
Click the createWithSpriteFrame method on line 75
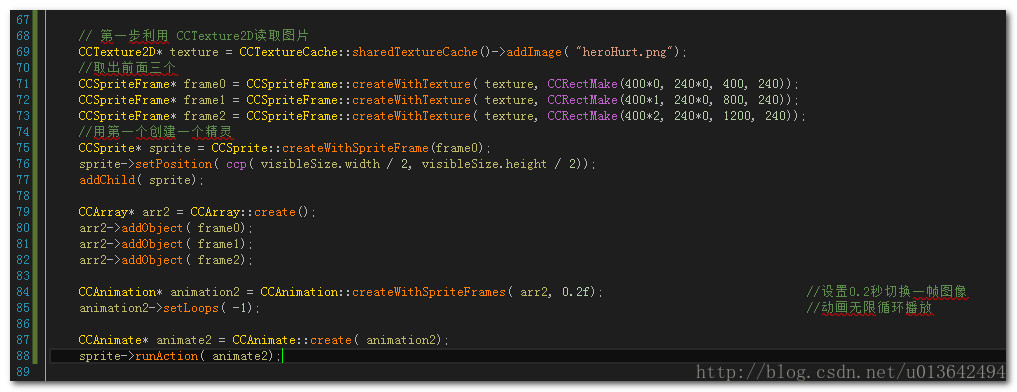coord(355,148)
